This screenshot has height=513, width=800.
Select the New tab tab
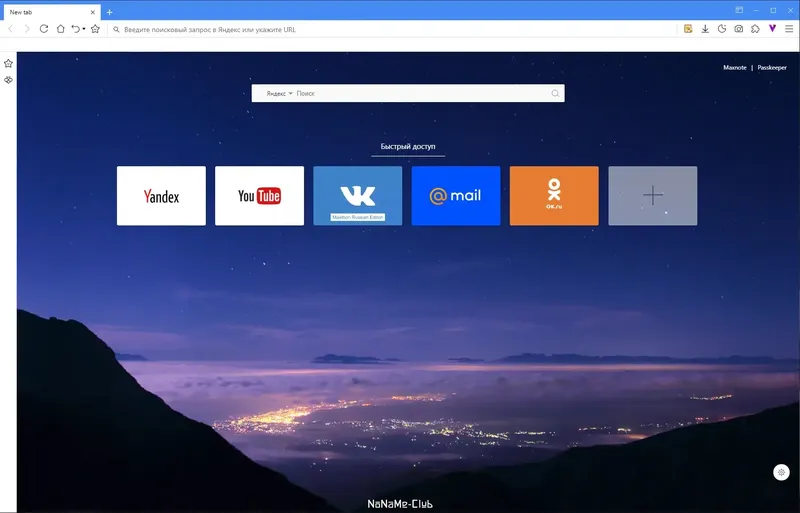[51, 12]
